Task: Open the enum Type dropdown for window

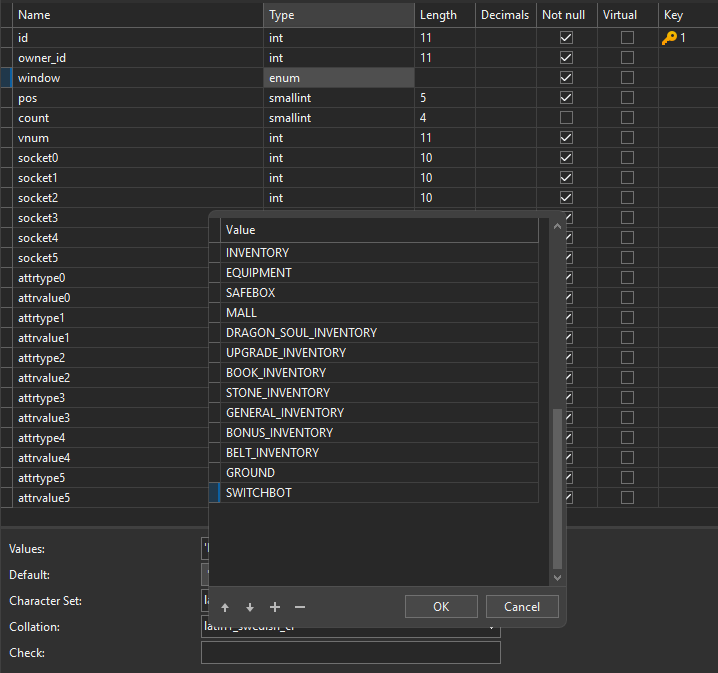Action: (x=338, y=78)
